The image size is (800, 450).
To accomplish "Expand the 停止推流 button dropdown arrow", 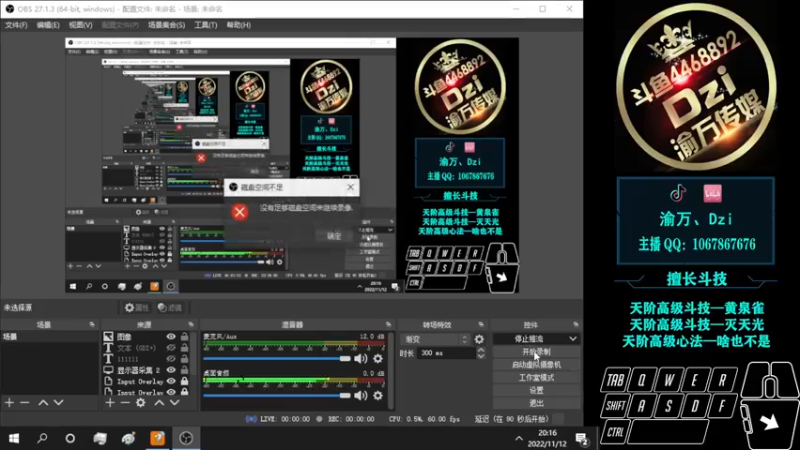I will (x=573, y=339).
